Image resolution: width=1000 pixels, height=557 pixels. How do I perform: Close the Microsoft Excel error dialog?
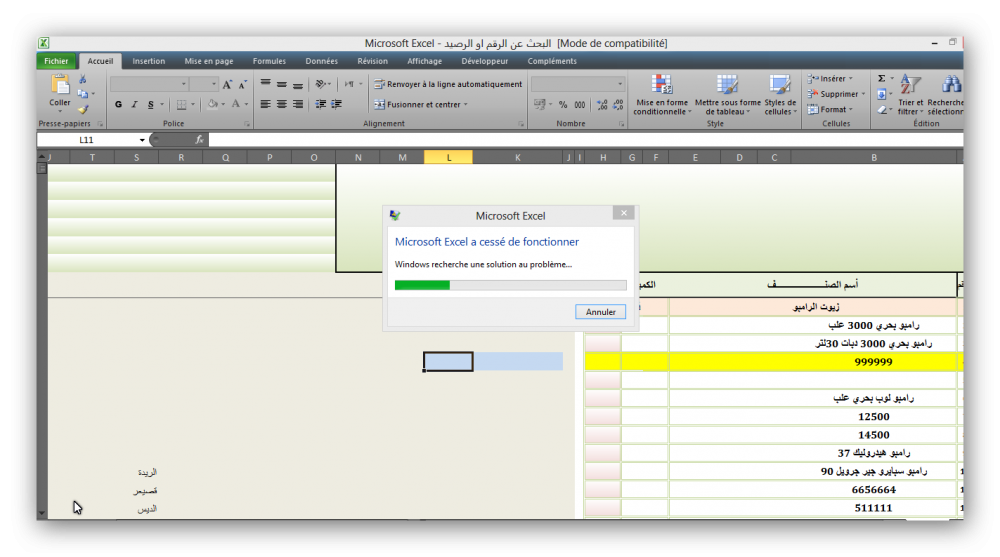point(624,213)
